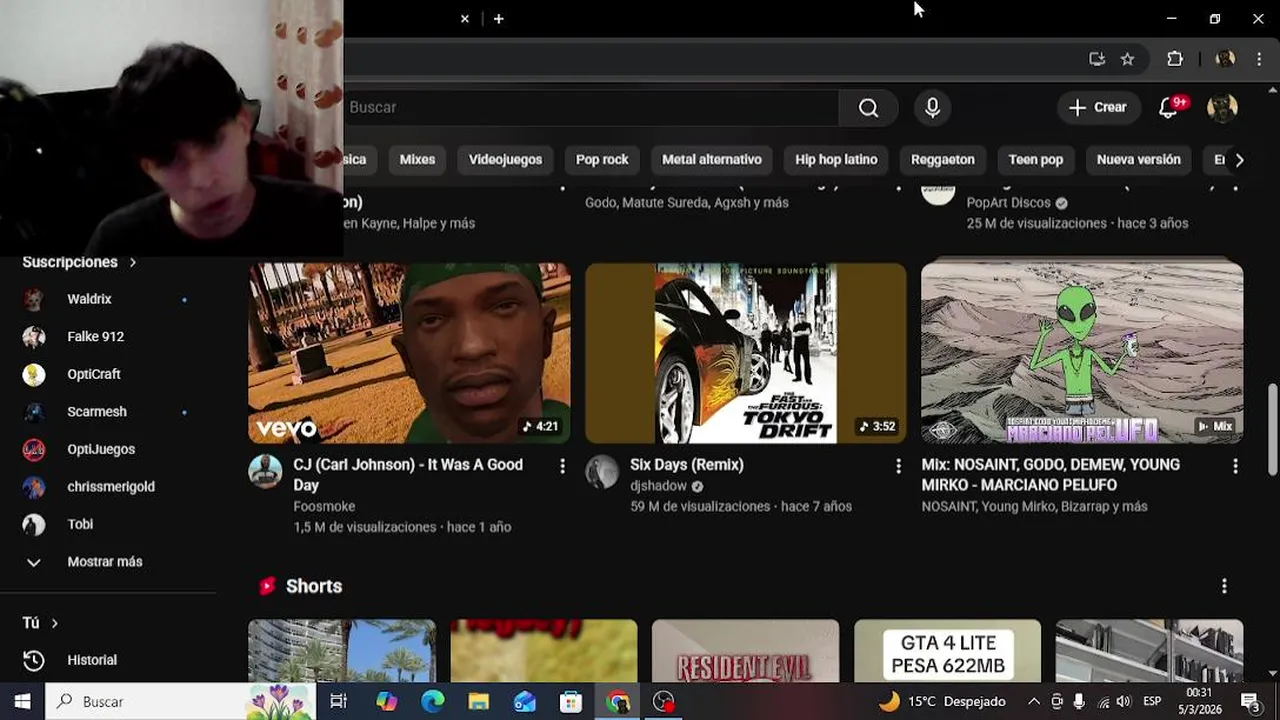This screenshot has height=720, width=1280.
Task: Play the CJ Carl Johnson video thumbnail
Action: (409, 353)
